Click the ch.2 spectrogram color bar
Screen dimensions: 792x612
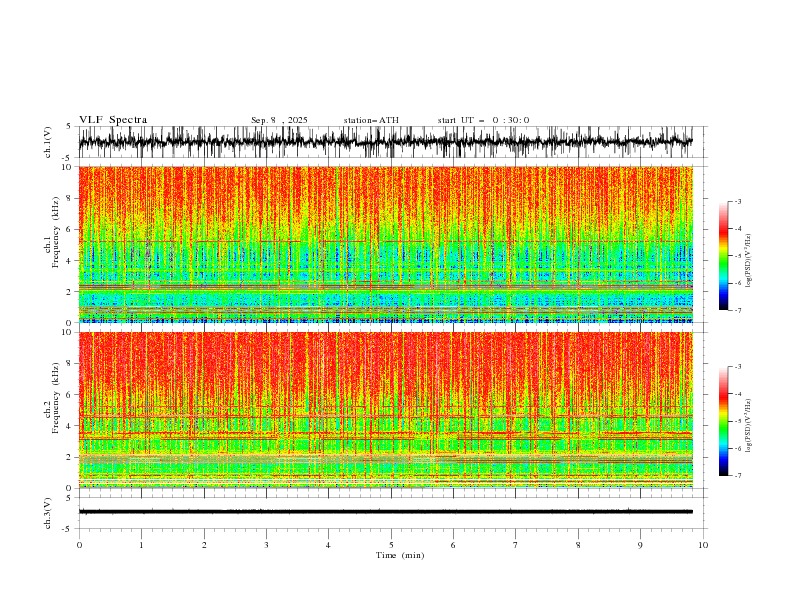[723, 421]
